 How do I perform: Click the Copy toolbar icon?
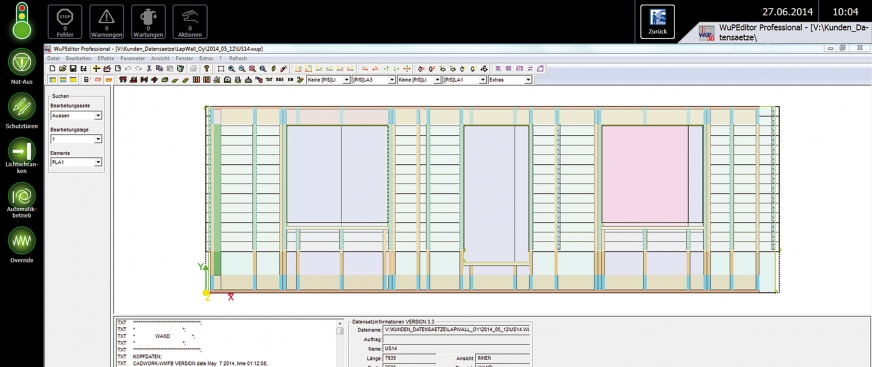pyautogui.click(x=160, y=68)
